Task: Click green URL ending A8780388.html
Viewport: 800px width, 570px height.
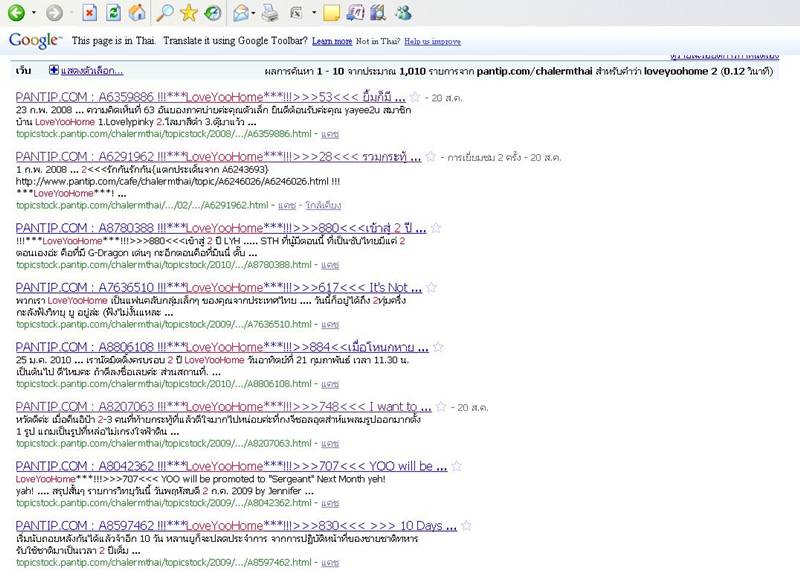Action: point(164,265)
